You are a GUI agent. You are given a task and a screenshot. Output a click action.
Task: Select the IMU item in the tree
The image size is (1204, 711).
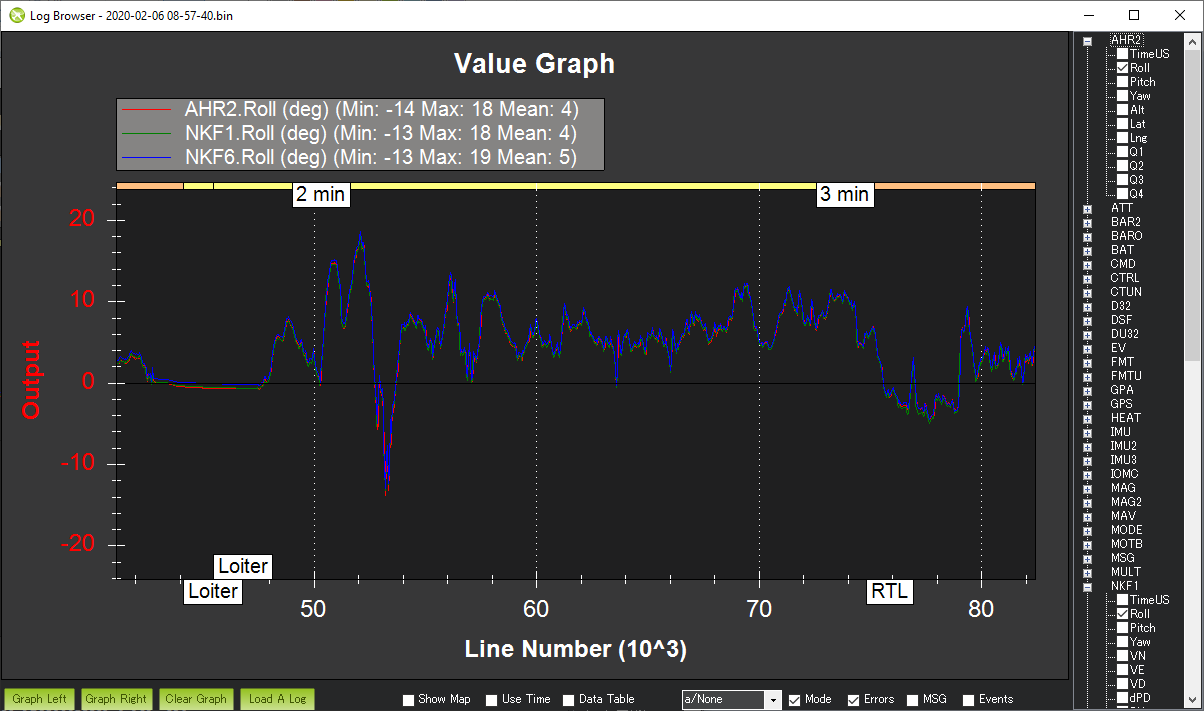point(1123,432)
